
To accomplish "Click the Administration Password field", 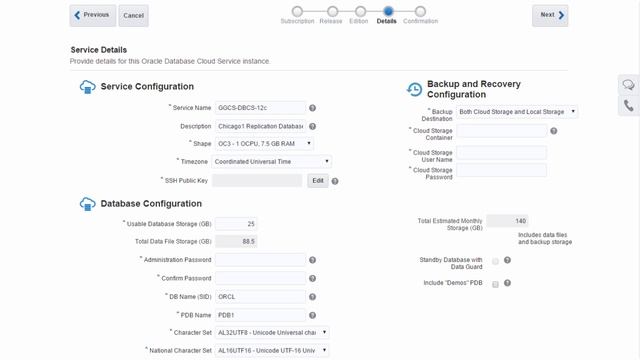I will pos(260,260).
